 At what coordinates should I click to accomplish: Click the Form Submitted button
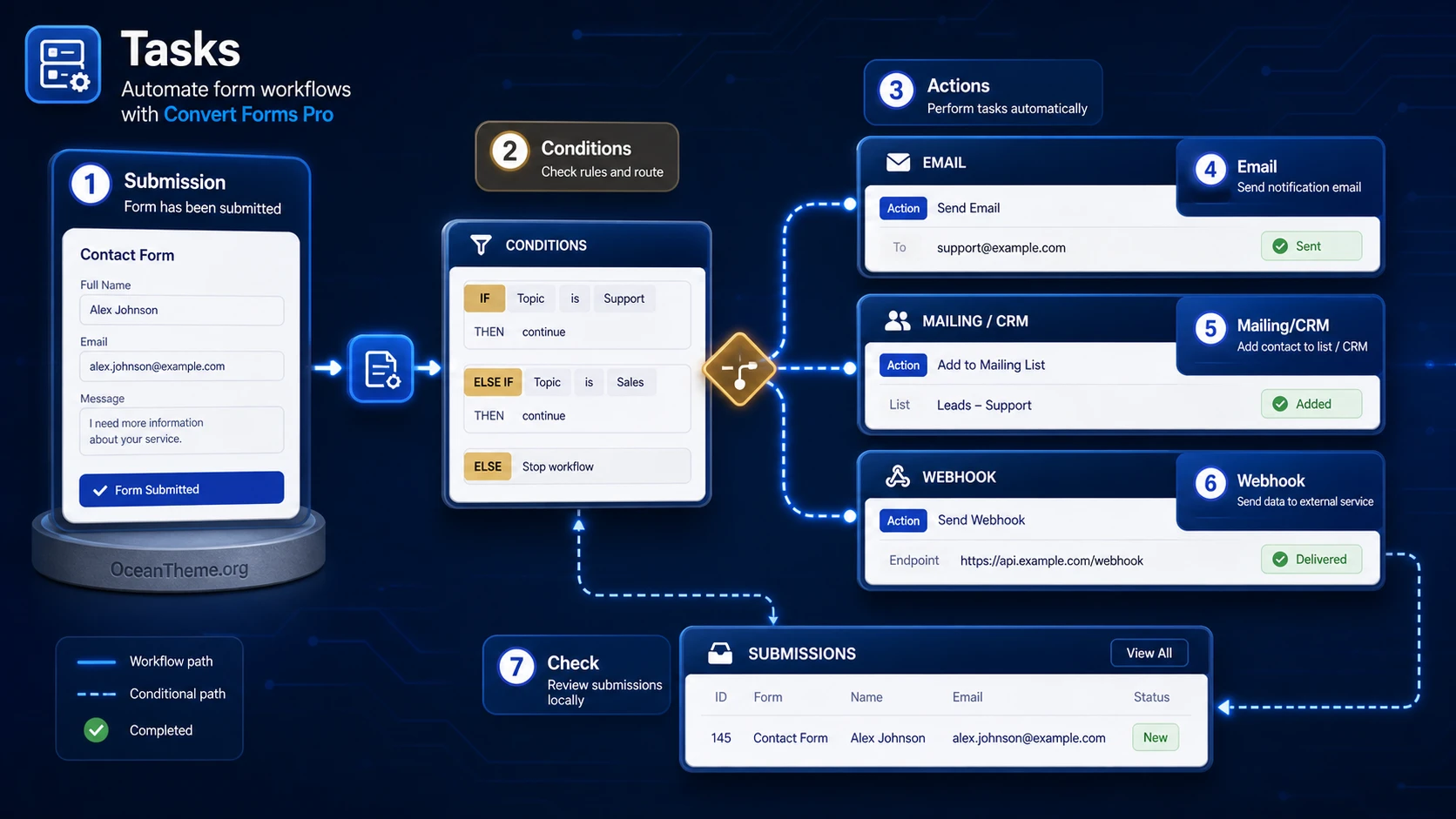[x=181, y=489]
